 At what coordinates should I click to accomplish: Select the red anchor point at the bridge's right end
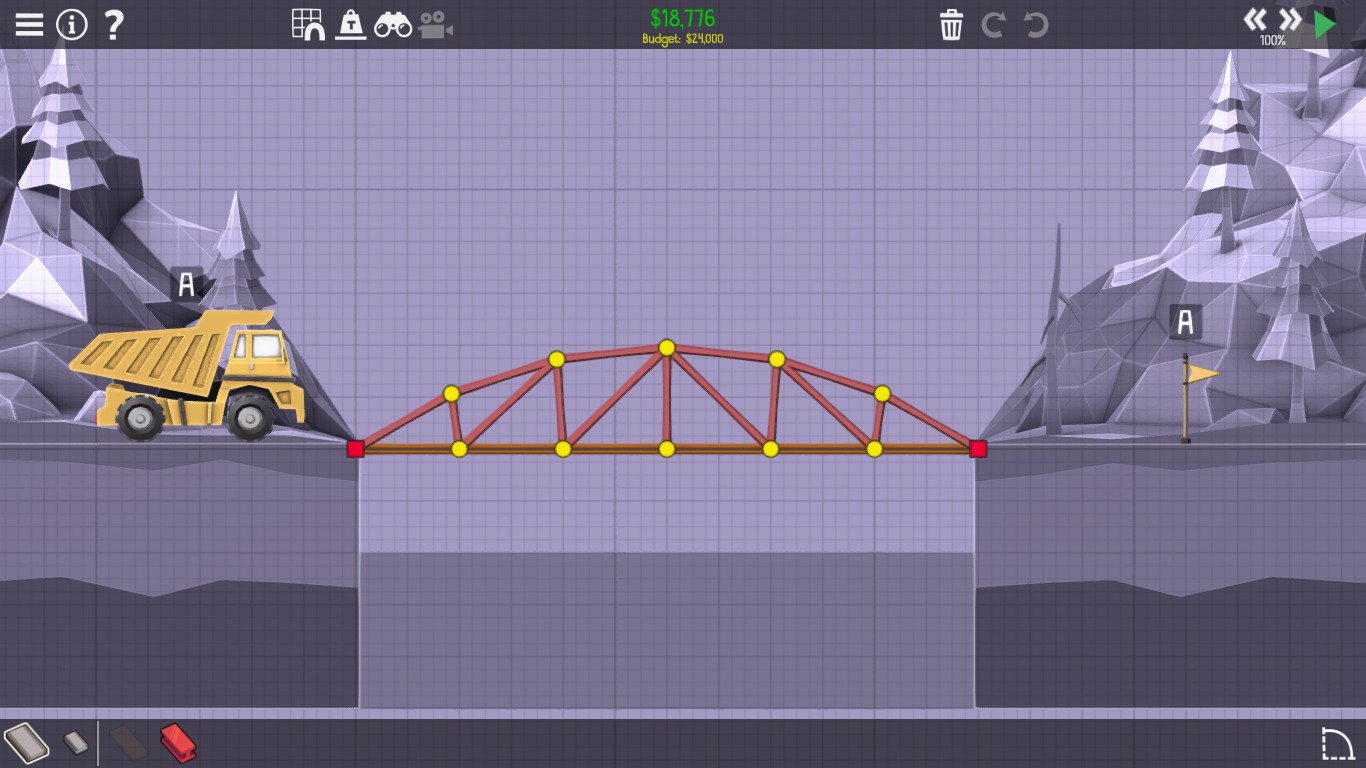coord(978,449)
